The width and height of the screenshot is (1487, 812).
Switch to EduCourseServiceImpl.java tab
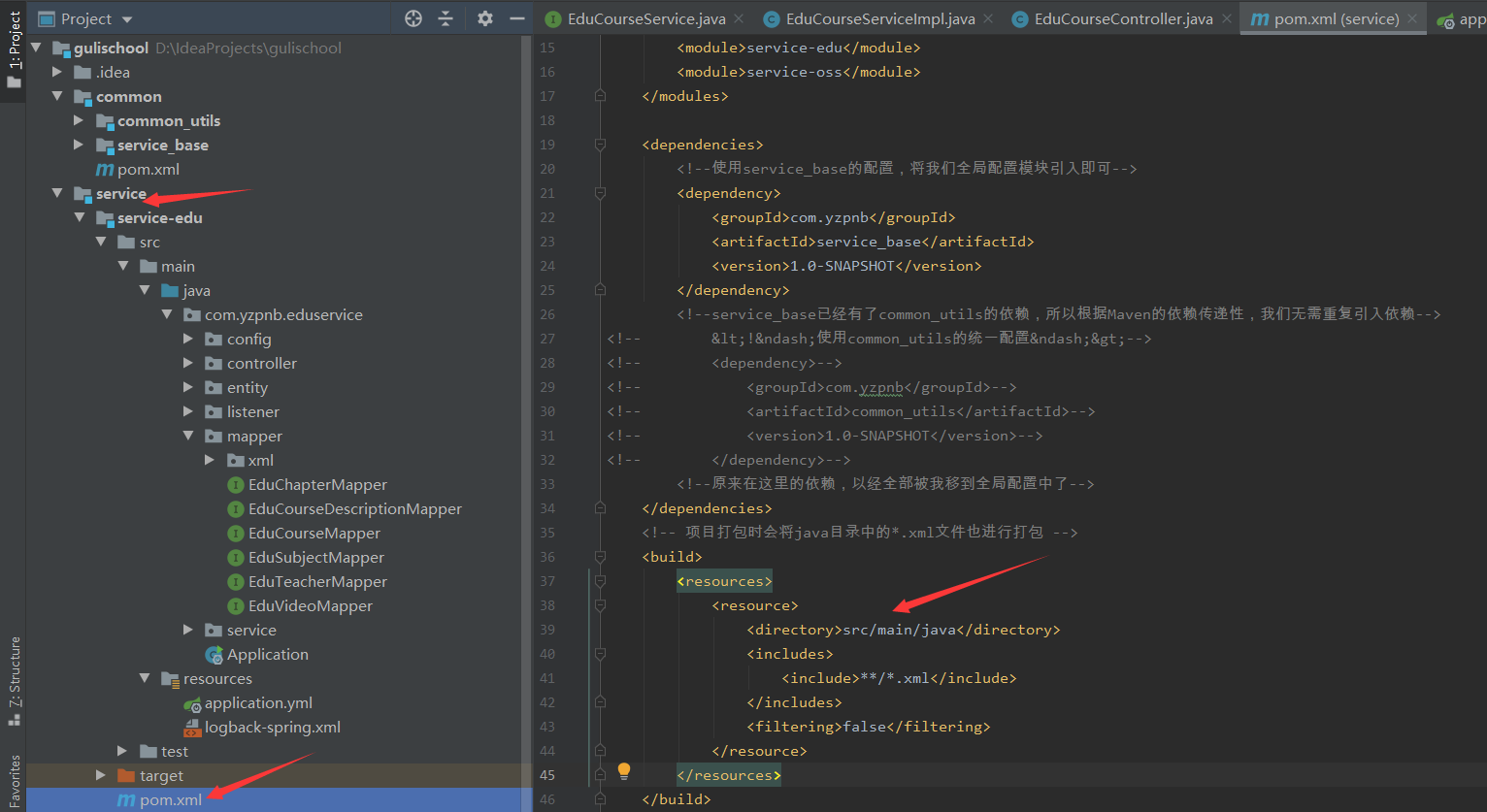pyautogui.click(x=880, y=18)
